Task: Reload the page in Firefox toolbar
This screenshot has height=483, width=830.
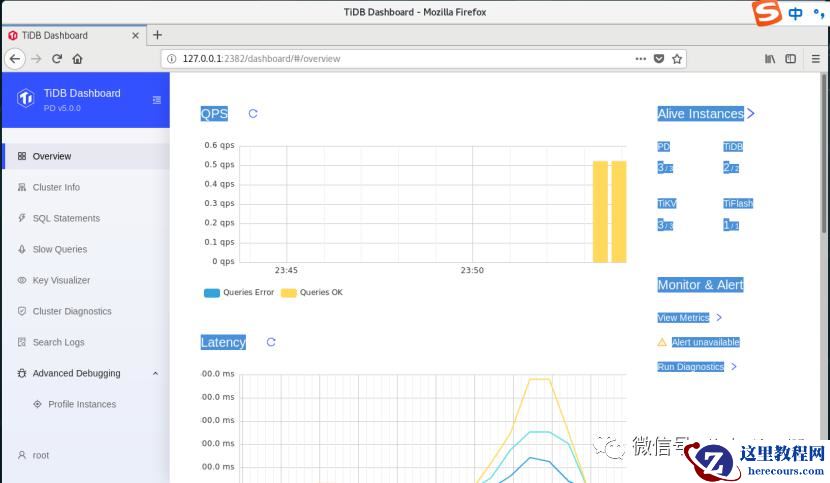Action: [x=57, y=59]
